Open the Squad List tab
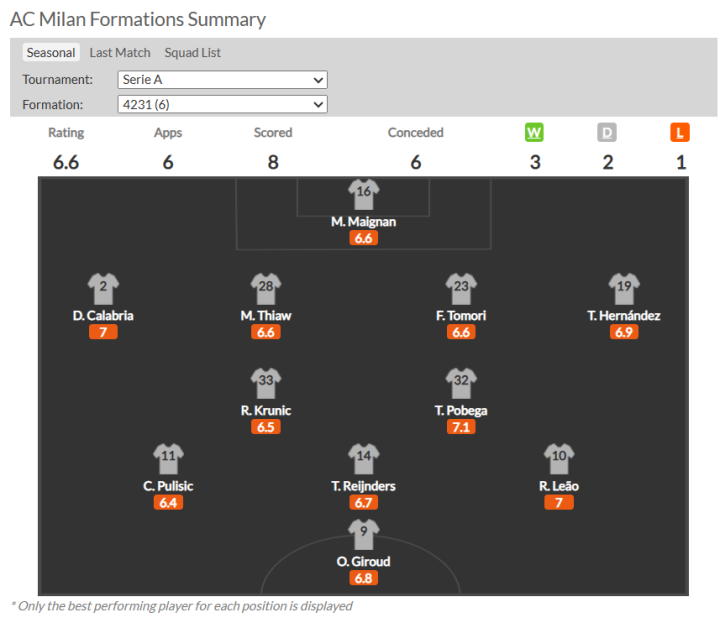Image resolution: width=720 pixels, height=623 pixels. click(193, 53)
